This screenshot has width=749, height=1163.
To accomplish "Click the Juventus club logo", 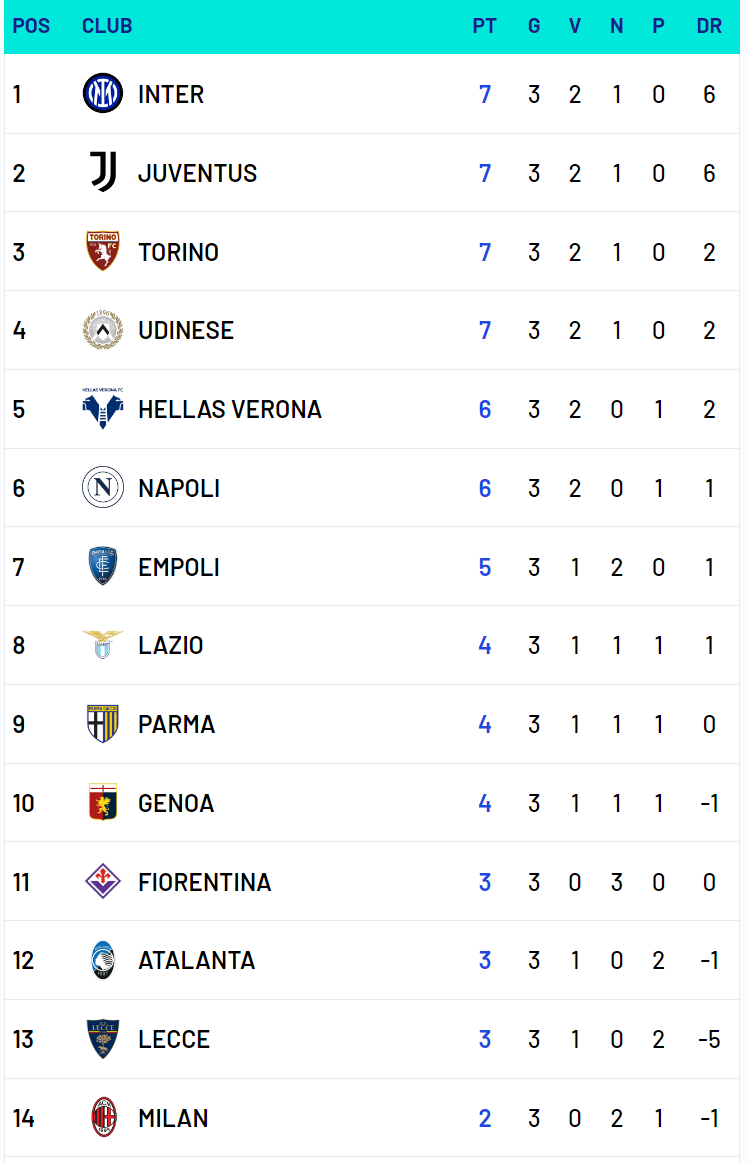I will [102, 172].
